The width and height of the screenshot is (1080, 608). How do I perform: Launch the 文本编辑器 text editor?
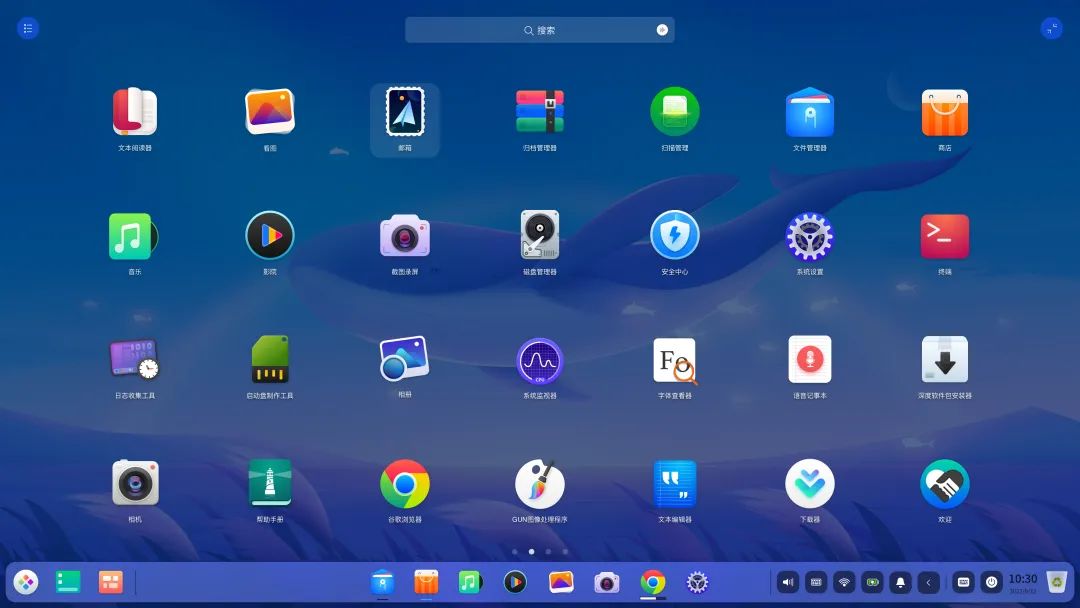point(675,483)
